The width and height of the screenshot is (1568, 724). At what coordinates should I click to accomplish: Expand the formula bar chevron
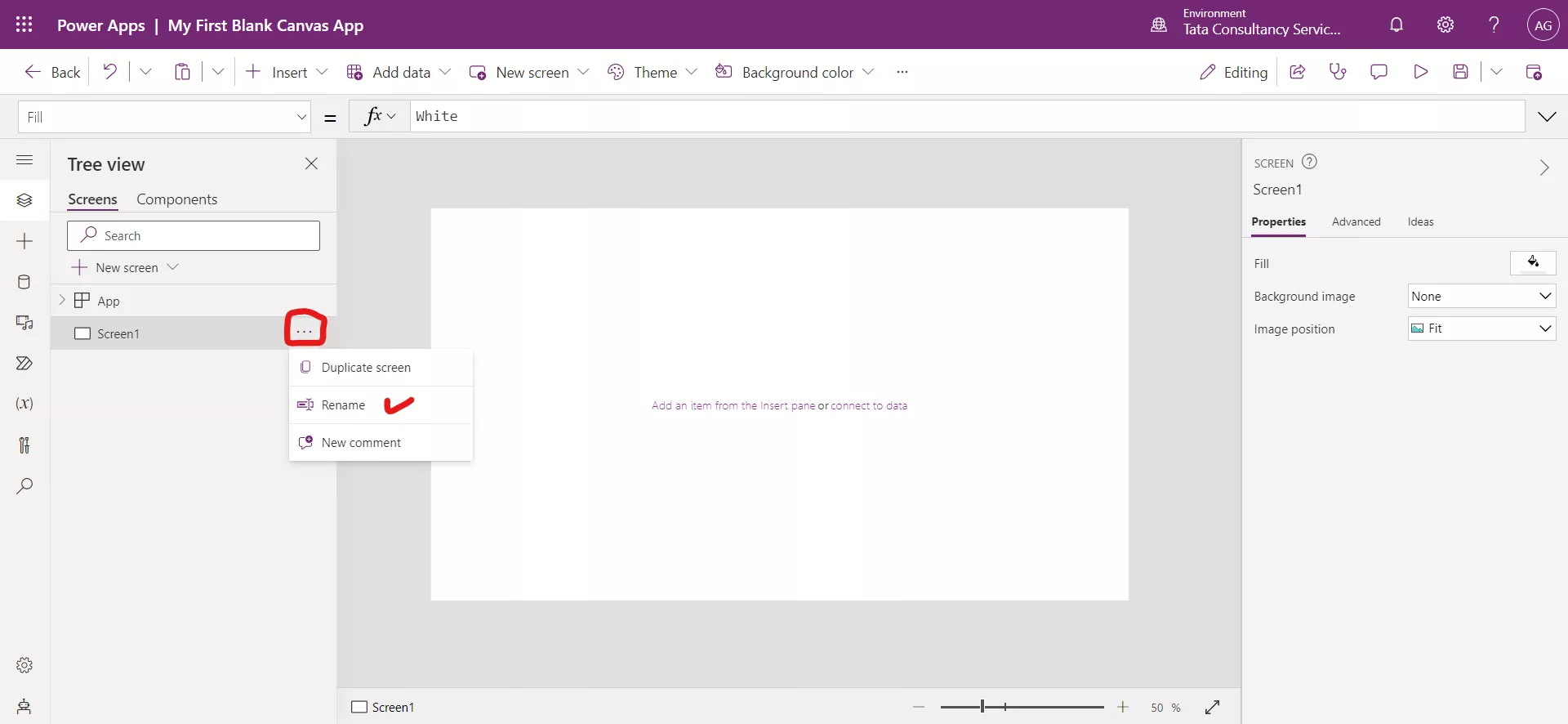[1547, 117]
